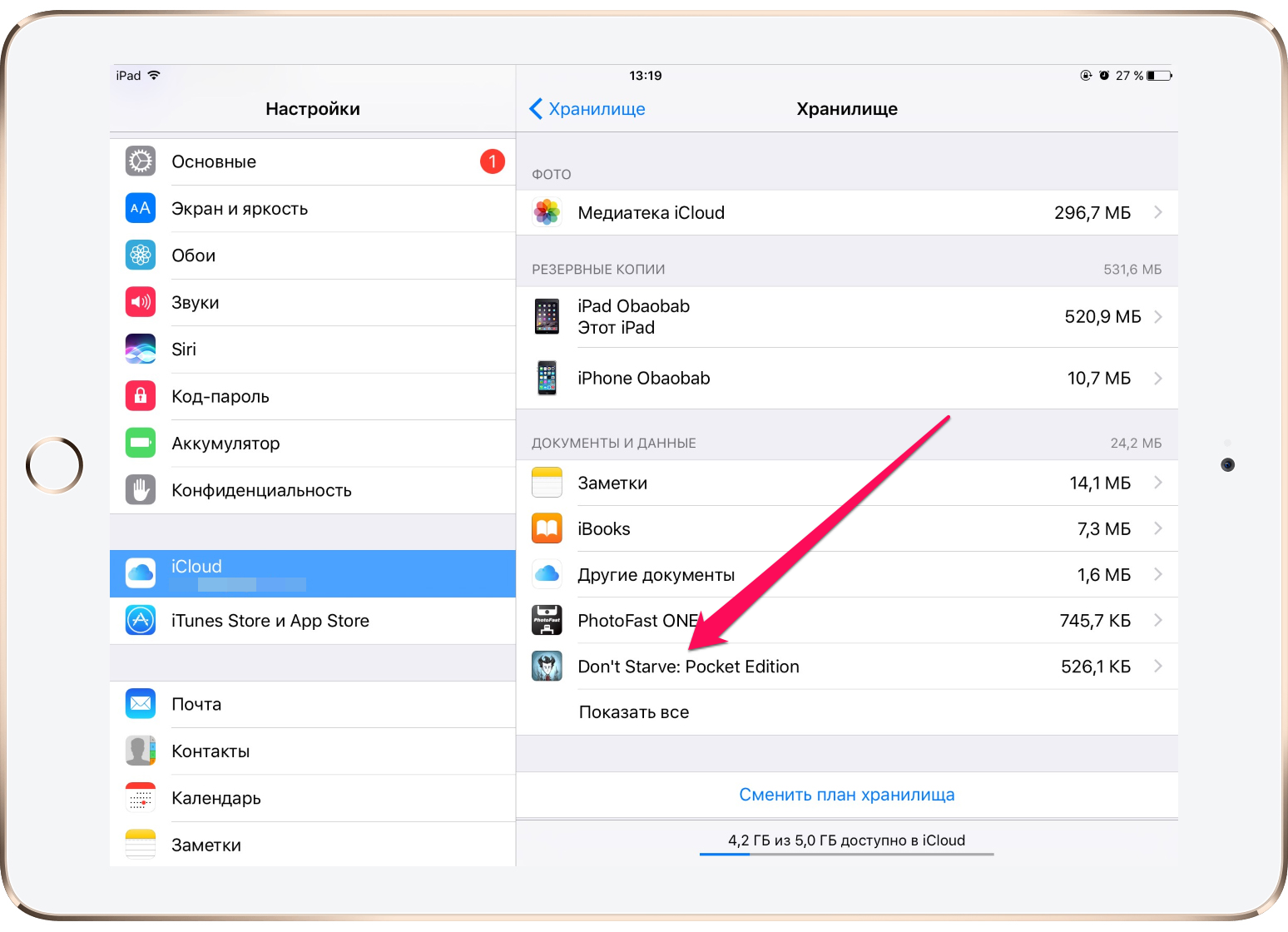Expand Медиатека iCloud row chevron

[x=1158, y=212]
